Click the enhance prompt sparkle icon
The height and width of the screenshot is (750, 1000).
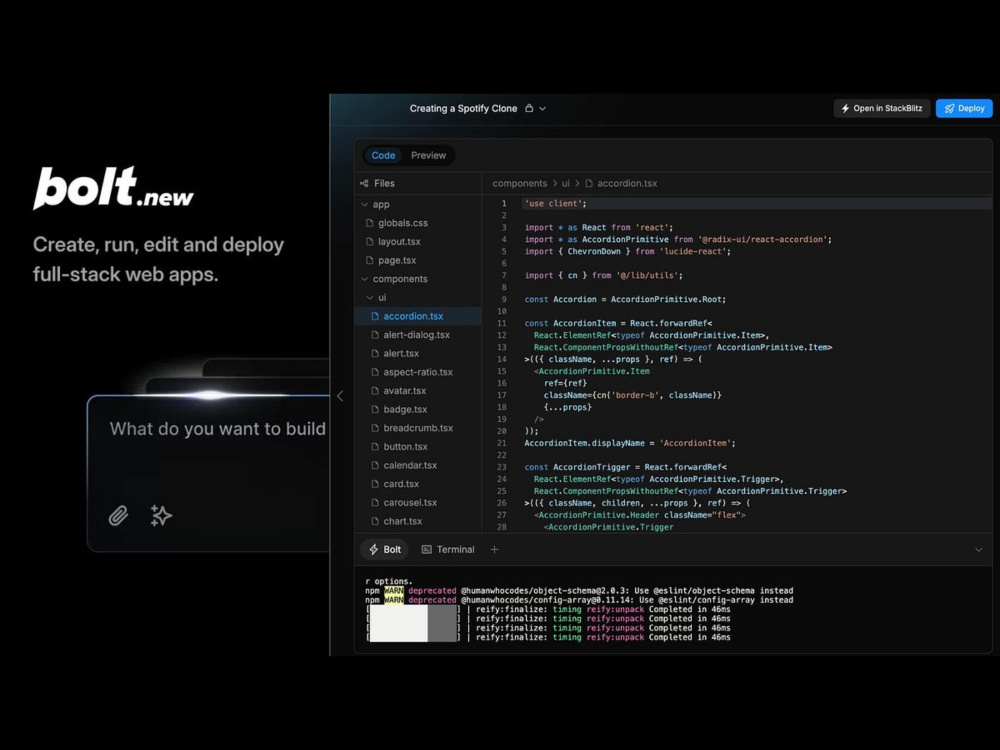[x=161, y=515]
